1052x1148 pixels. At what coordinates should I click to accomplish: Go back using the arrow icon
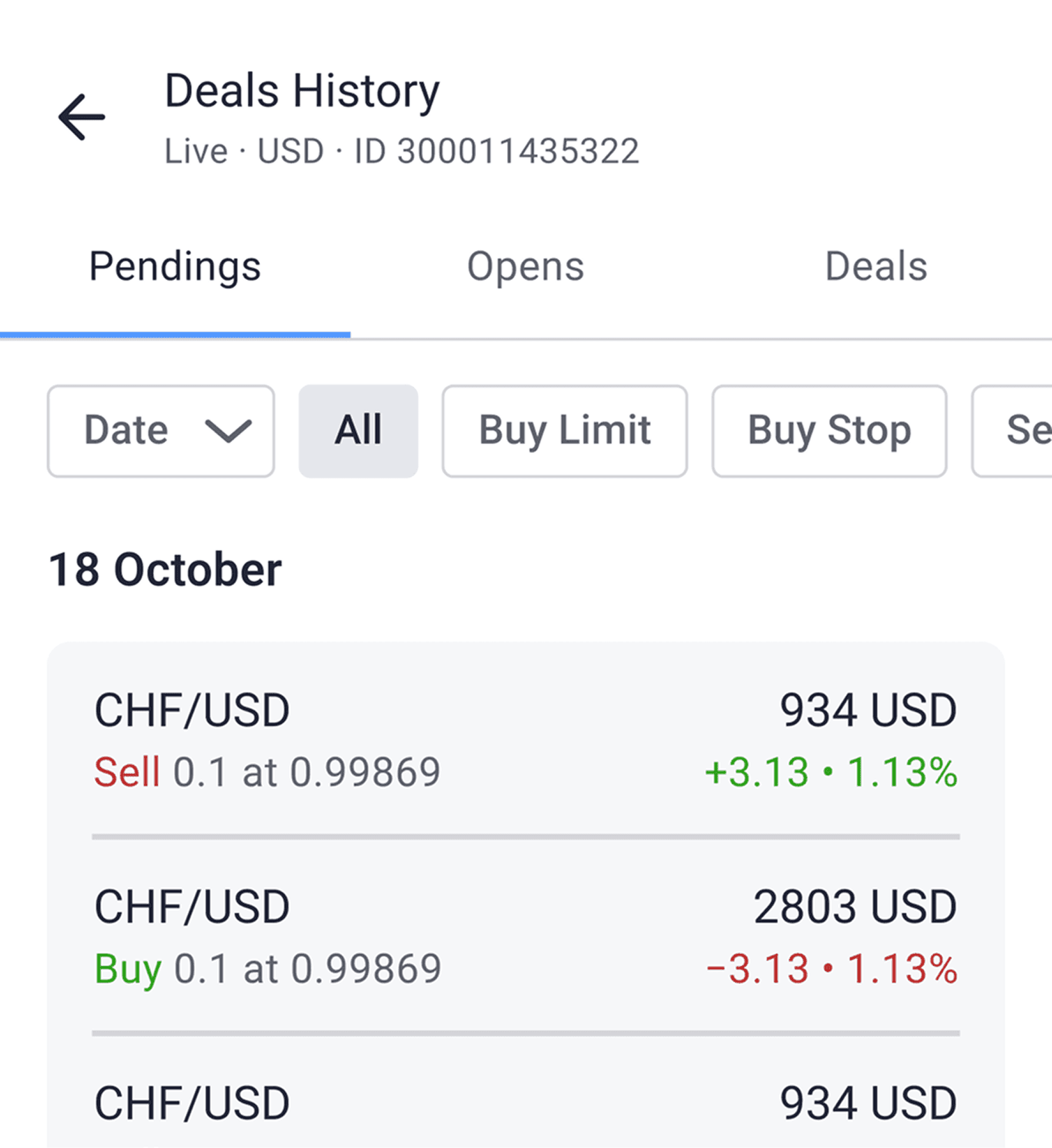pyautogui.click(x=81, y=117)
